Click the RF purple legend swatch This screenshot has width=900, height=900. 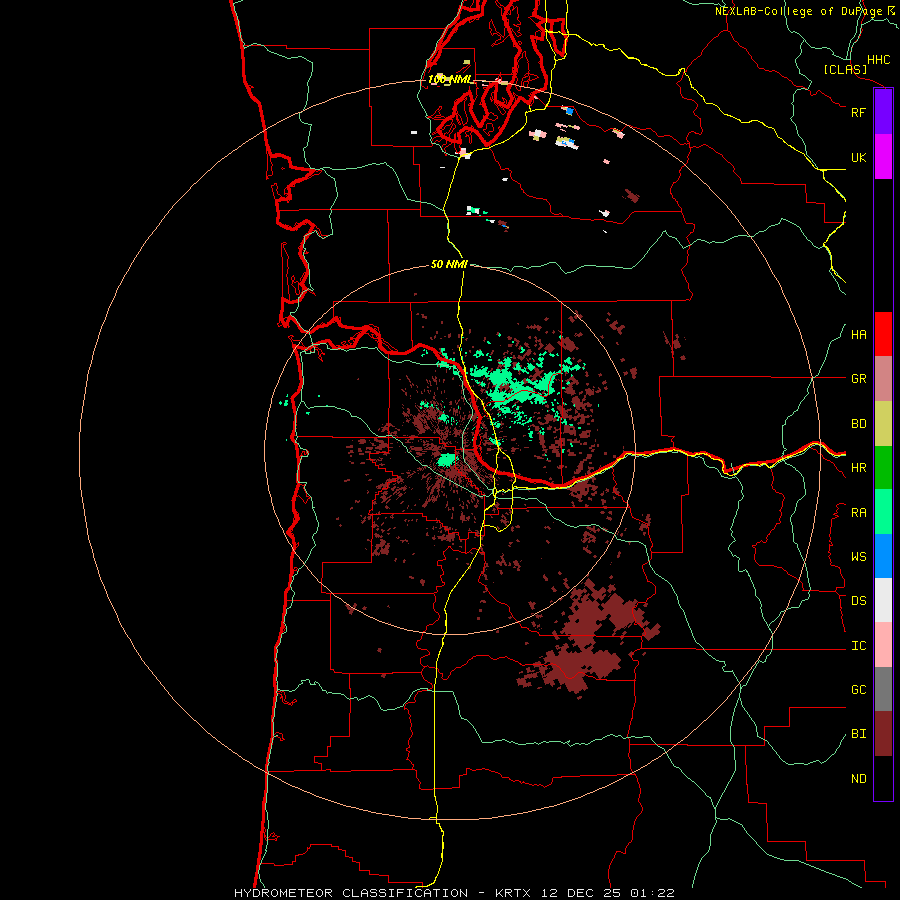click(x=883, y=112)
